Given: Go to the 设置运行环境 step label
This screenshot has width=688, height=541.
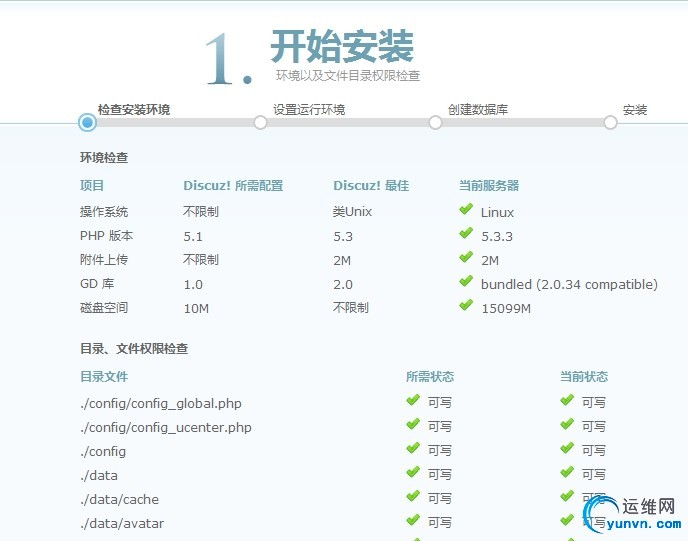Looking at the screenshot, I should coord(309,110).
